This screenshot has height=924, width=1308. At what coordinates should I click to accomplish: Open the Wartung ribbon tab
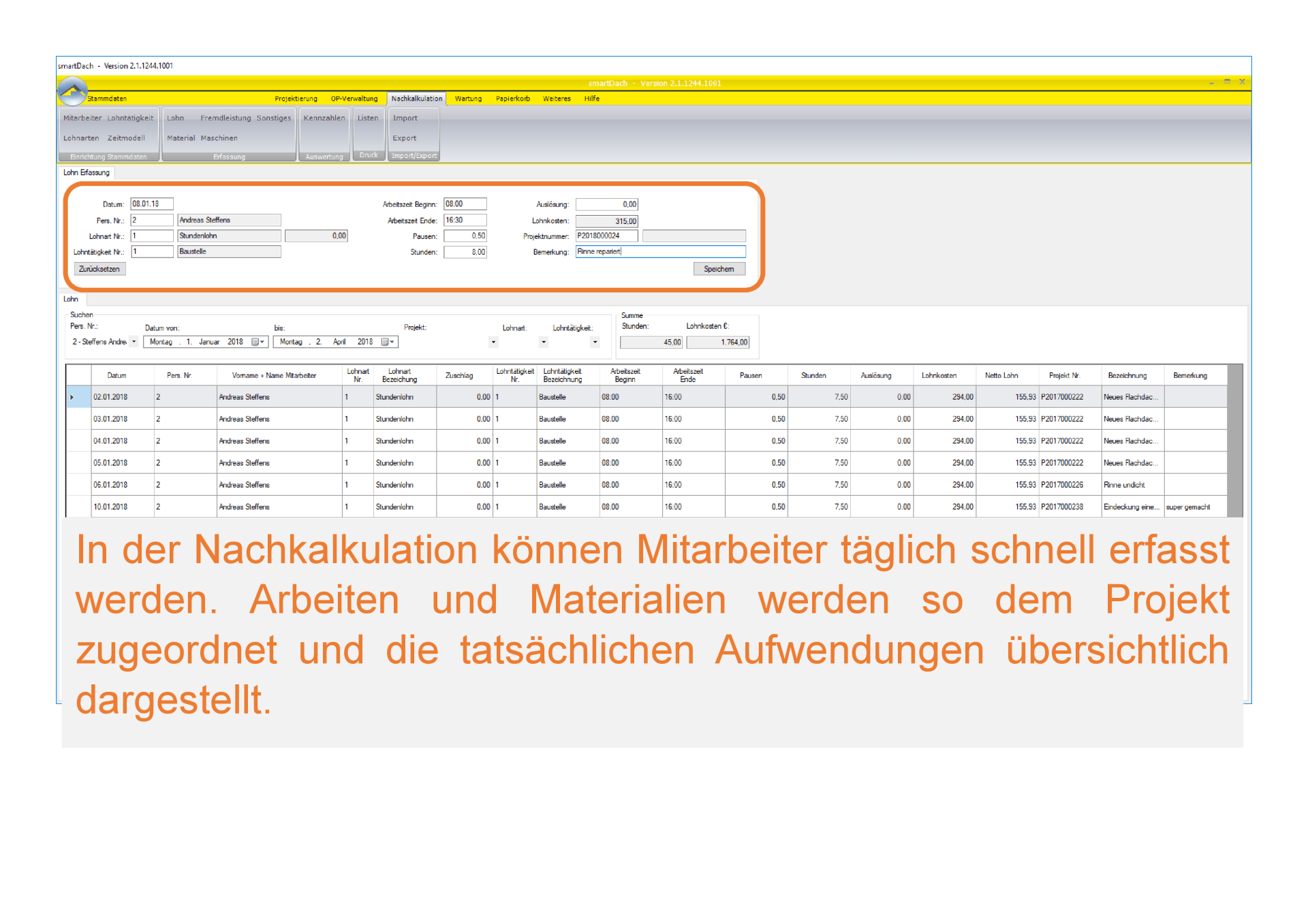(468, 99)
